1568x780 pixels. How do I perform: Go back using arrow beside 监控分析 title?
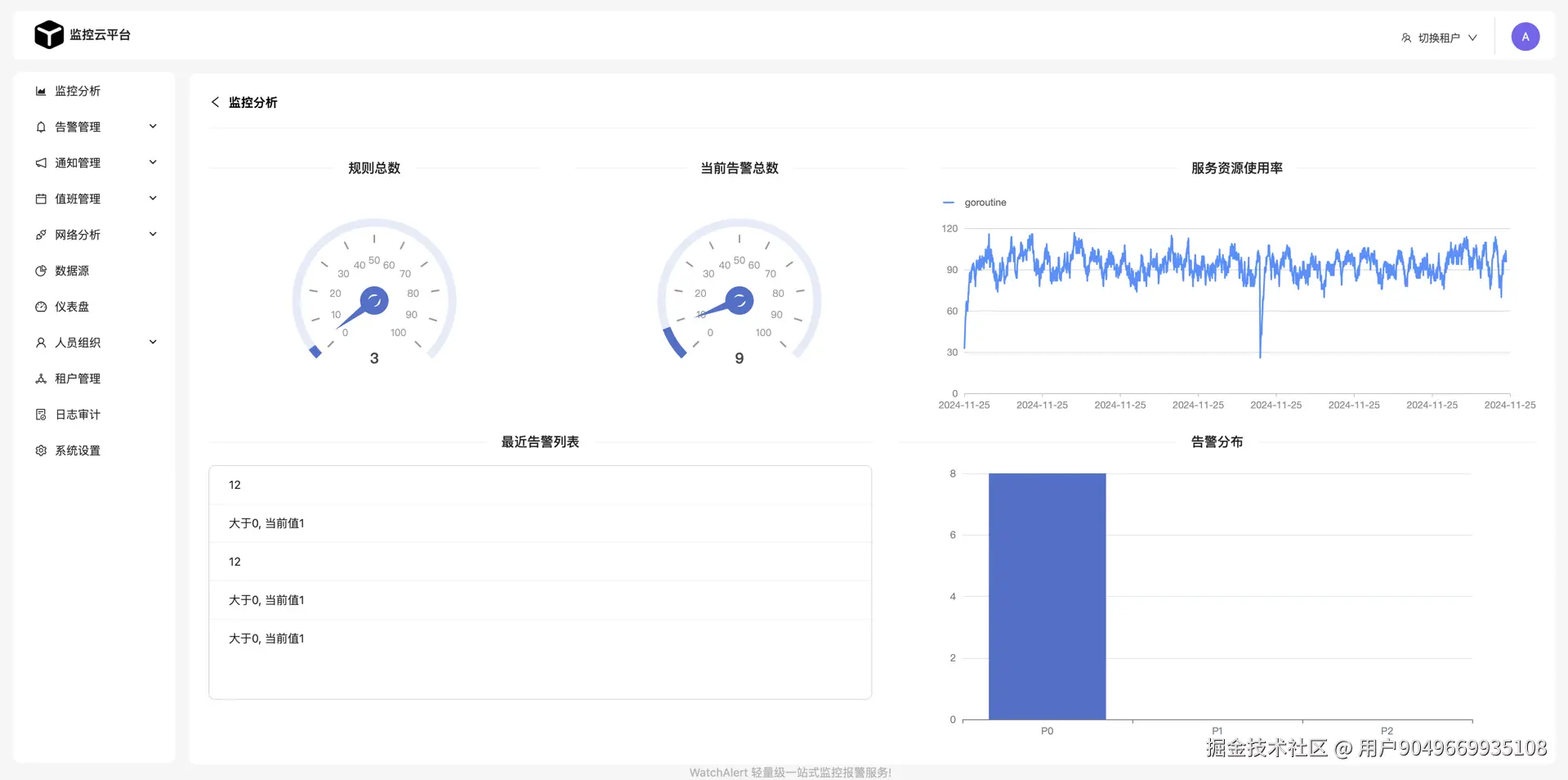point(215,102)
